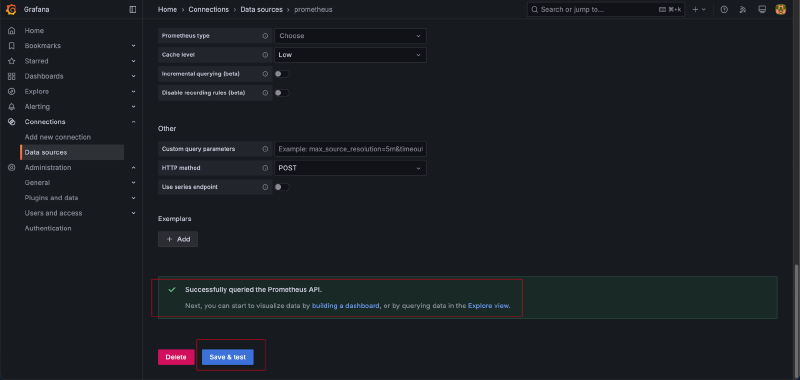The image size is (800, 380).
Task: Select Data sources in sidebar
Action: click(72, 153)
